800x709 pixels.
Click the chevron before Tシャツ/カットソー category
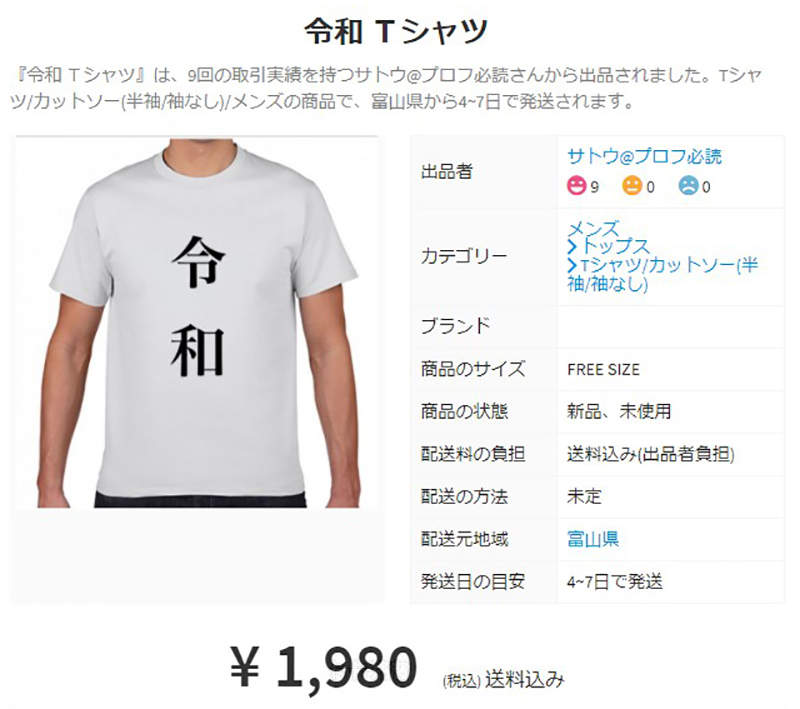point(572,265)
